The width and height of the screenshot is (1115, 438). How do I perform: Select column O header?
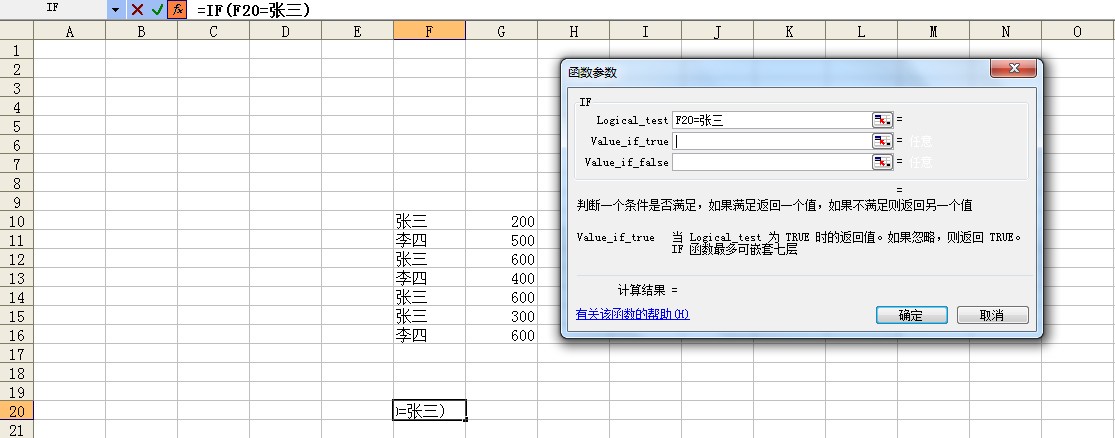tap(1077, 31)
